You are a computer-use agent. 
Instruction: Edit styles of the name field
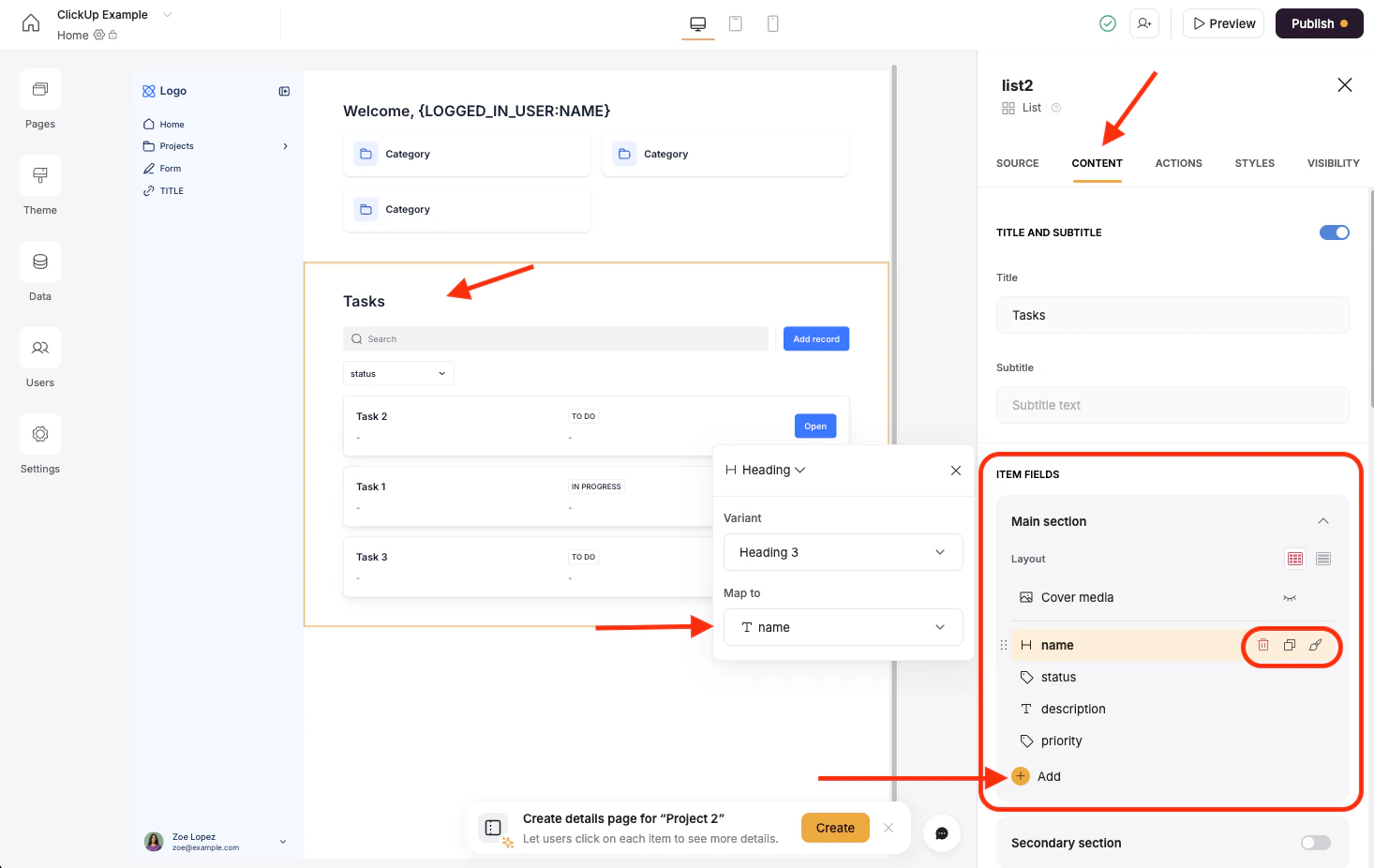pyautogui.click(x=1316, y=645)
